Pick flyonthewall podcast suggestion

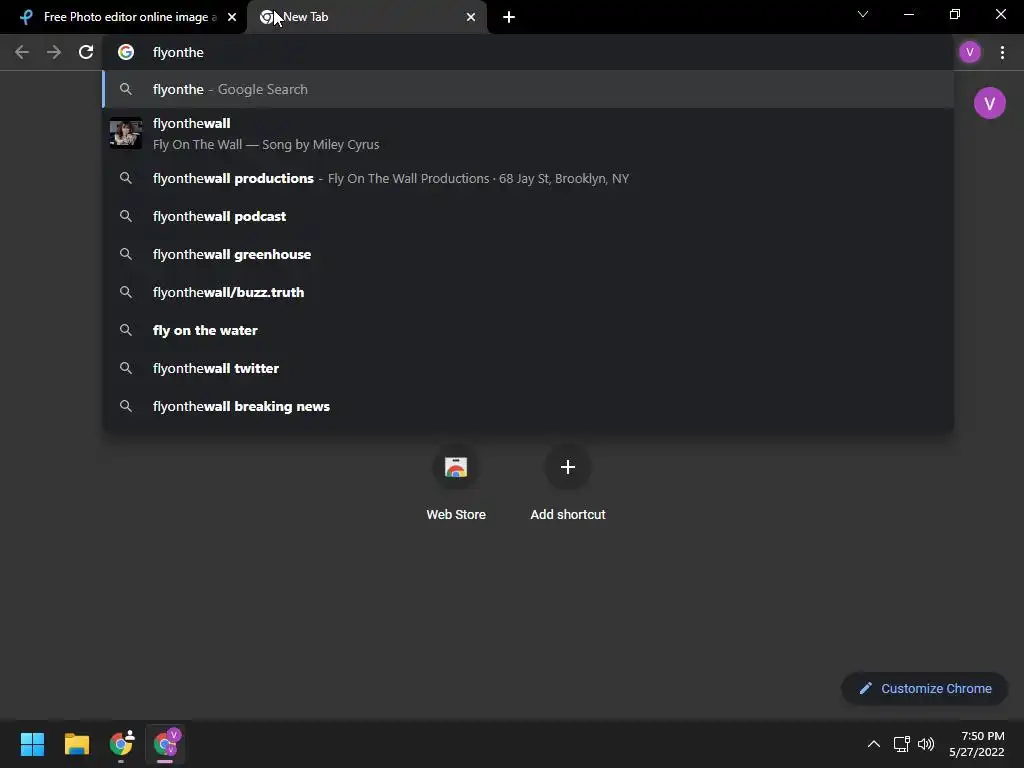528,216
